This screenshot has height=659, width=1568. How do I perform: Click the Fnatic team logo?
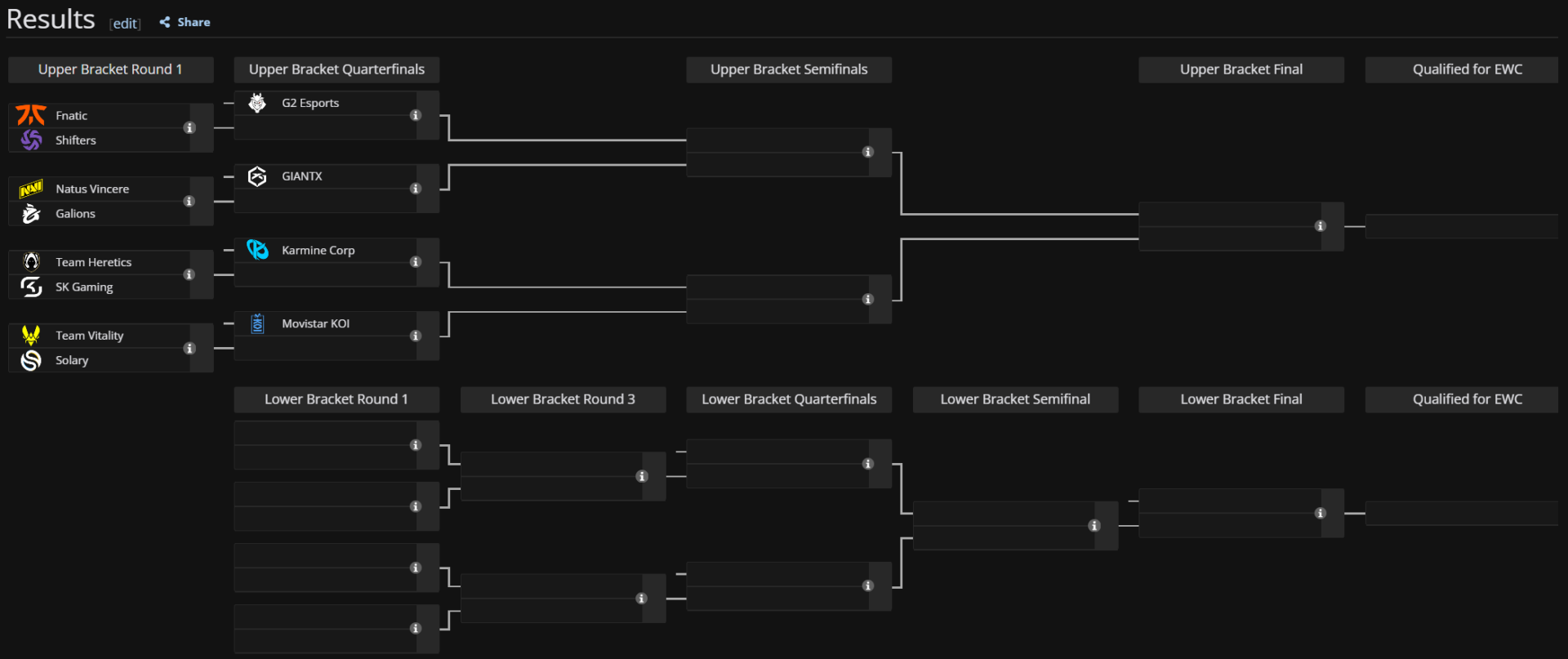point(30,115)
